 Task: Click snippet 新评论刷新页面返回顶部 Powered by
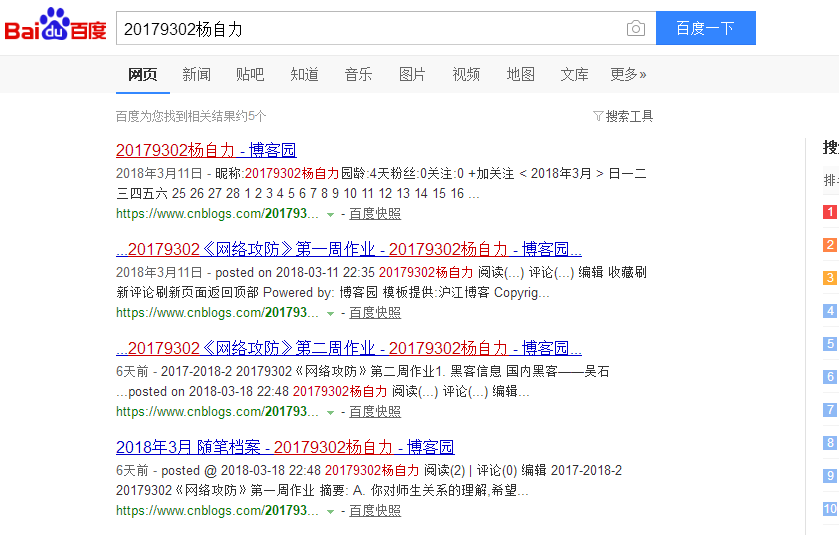coord(225,293)
